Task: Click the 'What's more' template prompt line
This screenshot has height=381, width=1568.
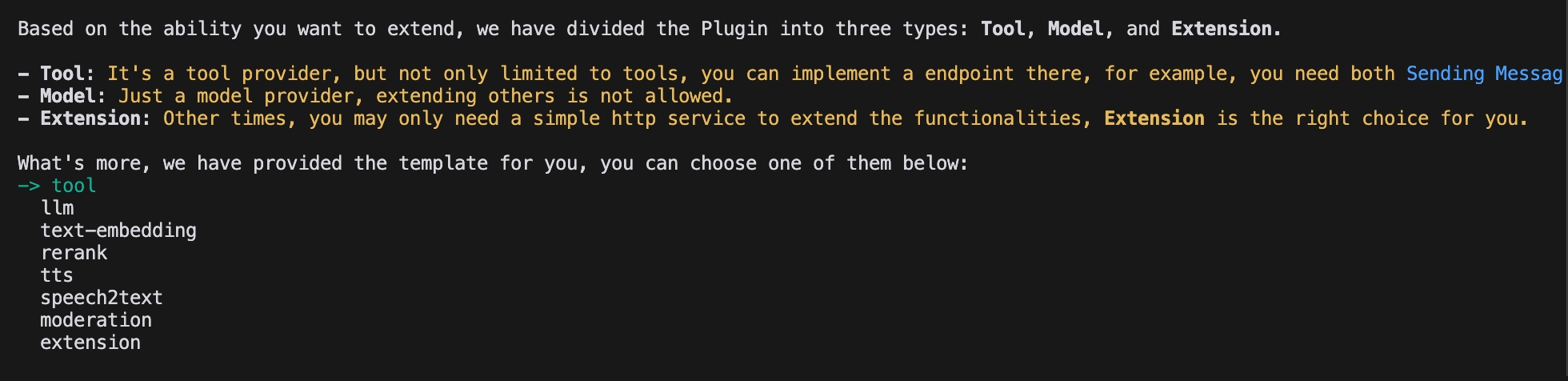Action: coord(493,163)
